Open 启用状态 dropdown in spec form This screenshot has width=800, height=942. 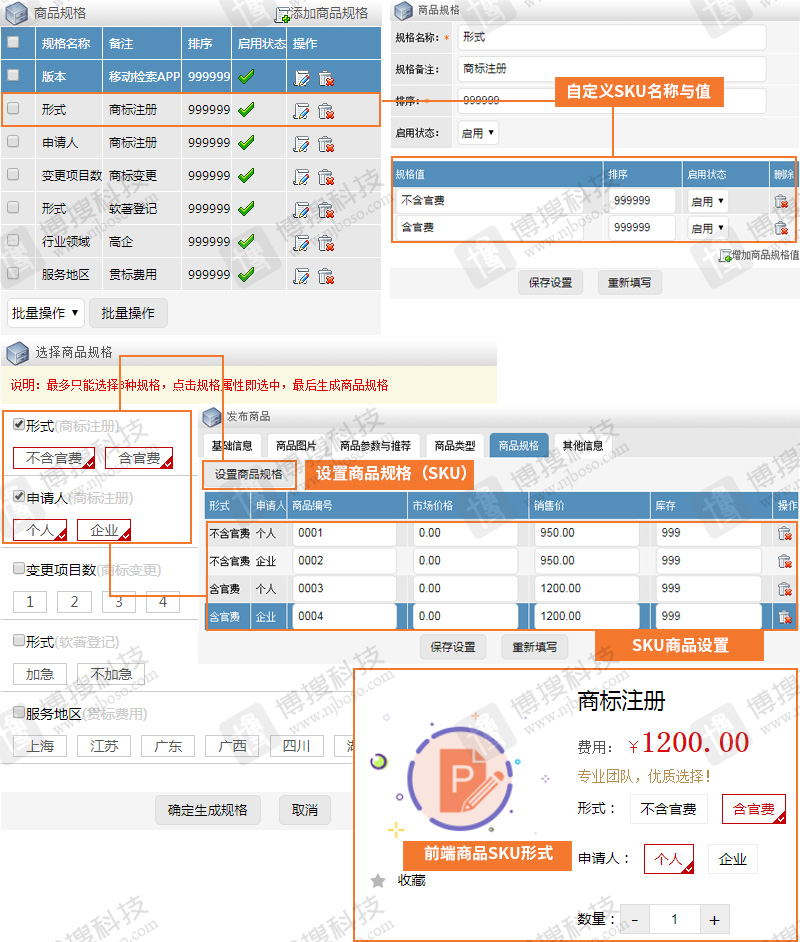click(477, 133)
